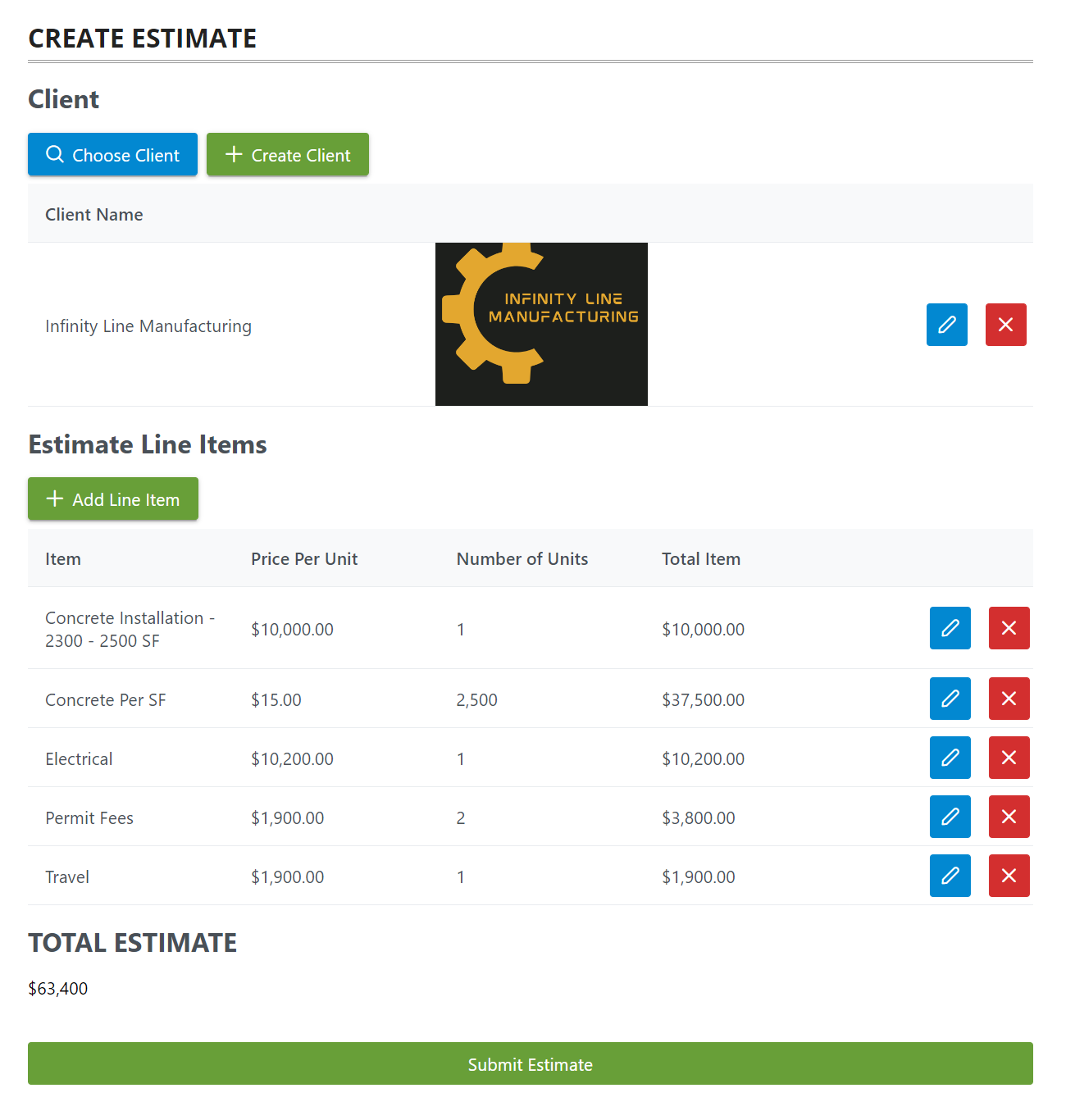Delete the Electrical line item

1009,758
